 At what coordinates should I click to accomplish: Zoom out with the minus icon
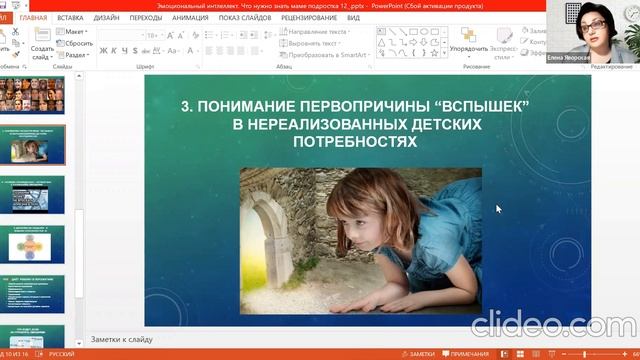tap(564, 354)
